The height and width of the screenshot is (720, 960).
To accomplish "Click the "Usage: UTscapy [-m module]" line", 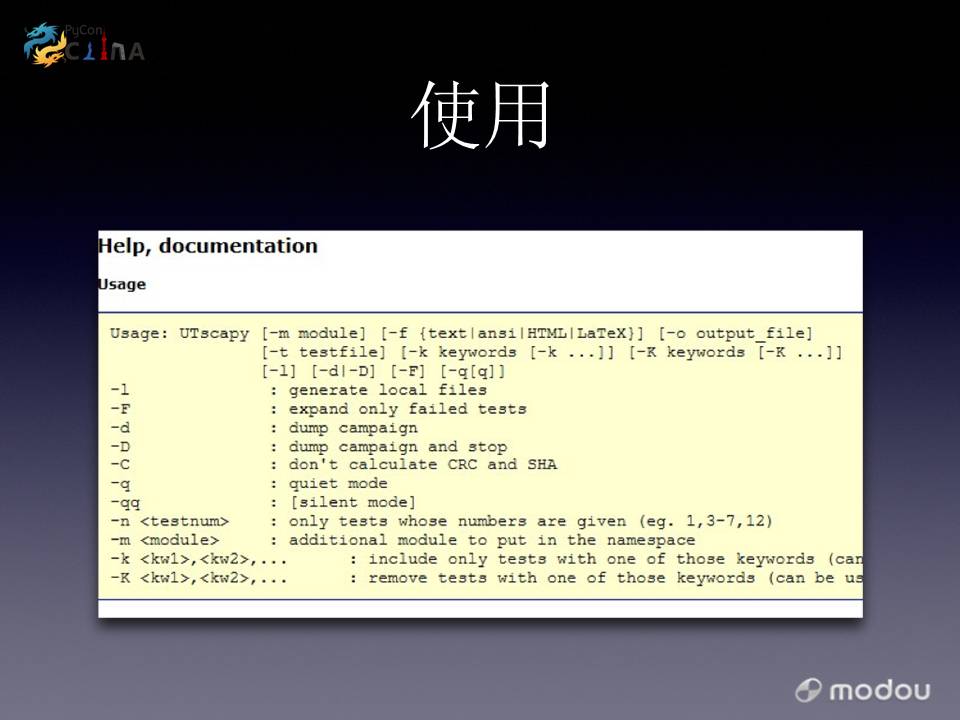I will [x=460, y=334].
